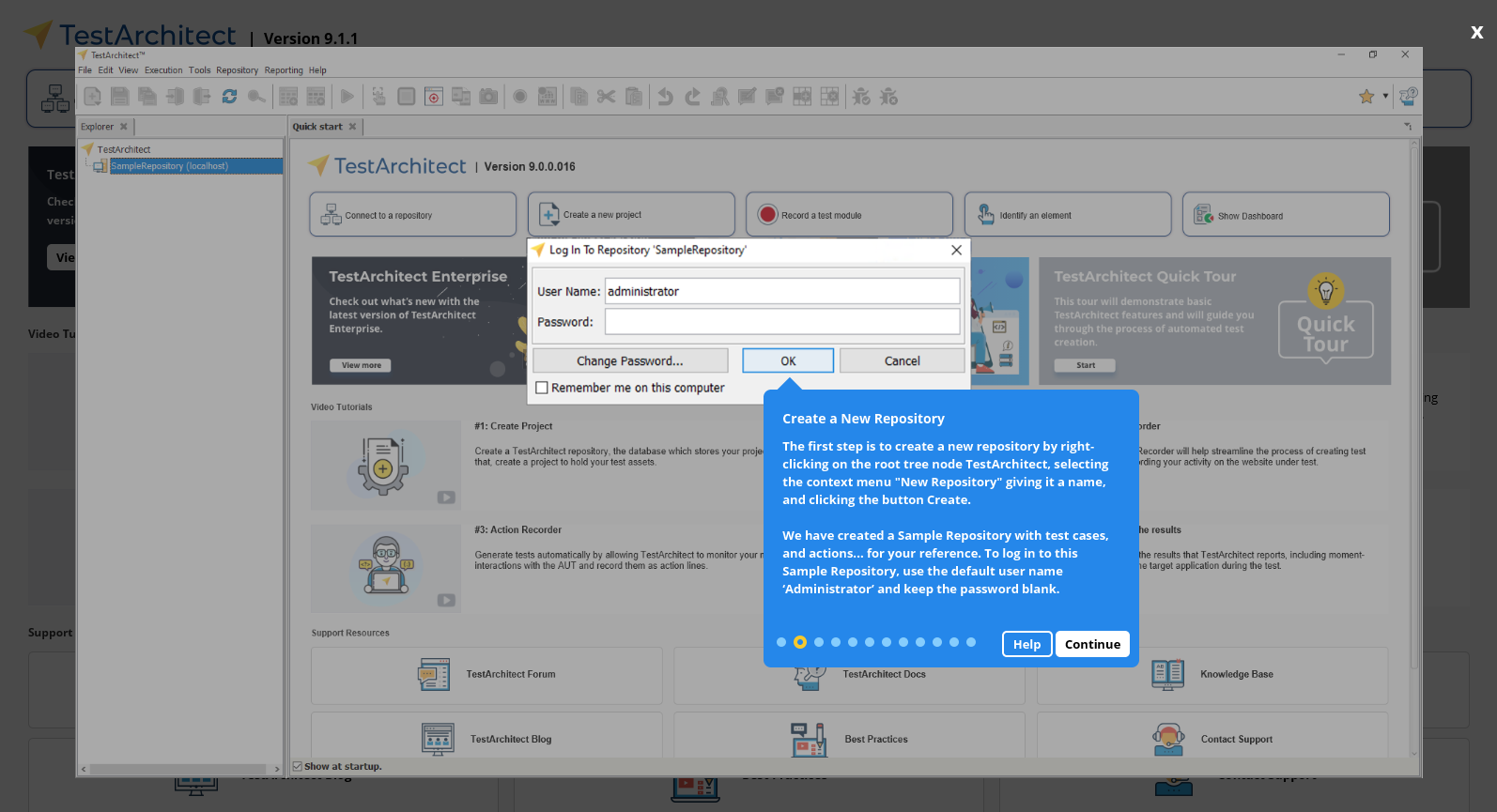
Task: Click the Change Password... button
Action: tap(630, 360)
